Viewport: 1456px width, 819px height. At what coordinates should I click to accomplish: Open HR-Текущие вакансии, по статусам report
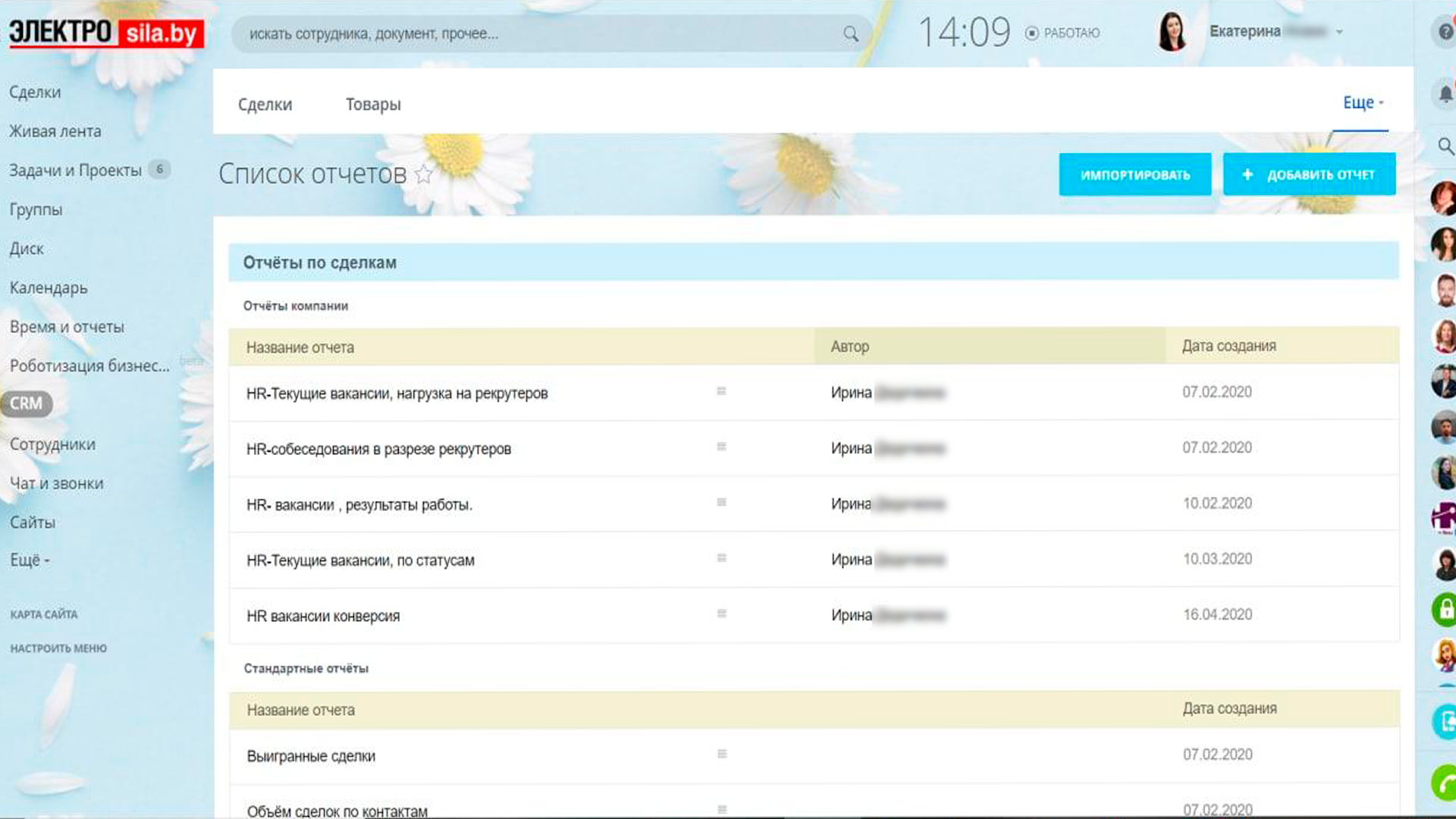click(x=360, y=560)
